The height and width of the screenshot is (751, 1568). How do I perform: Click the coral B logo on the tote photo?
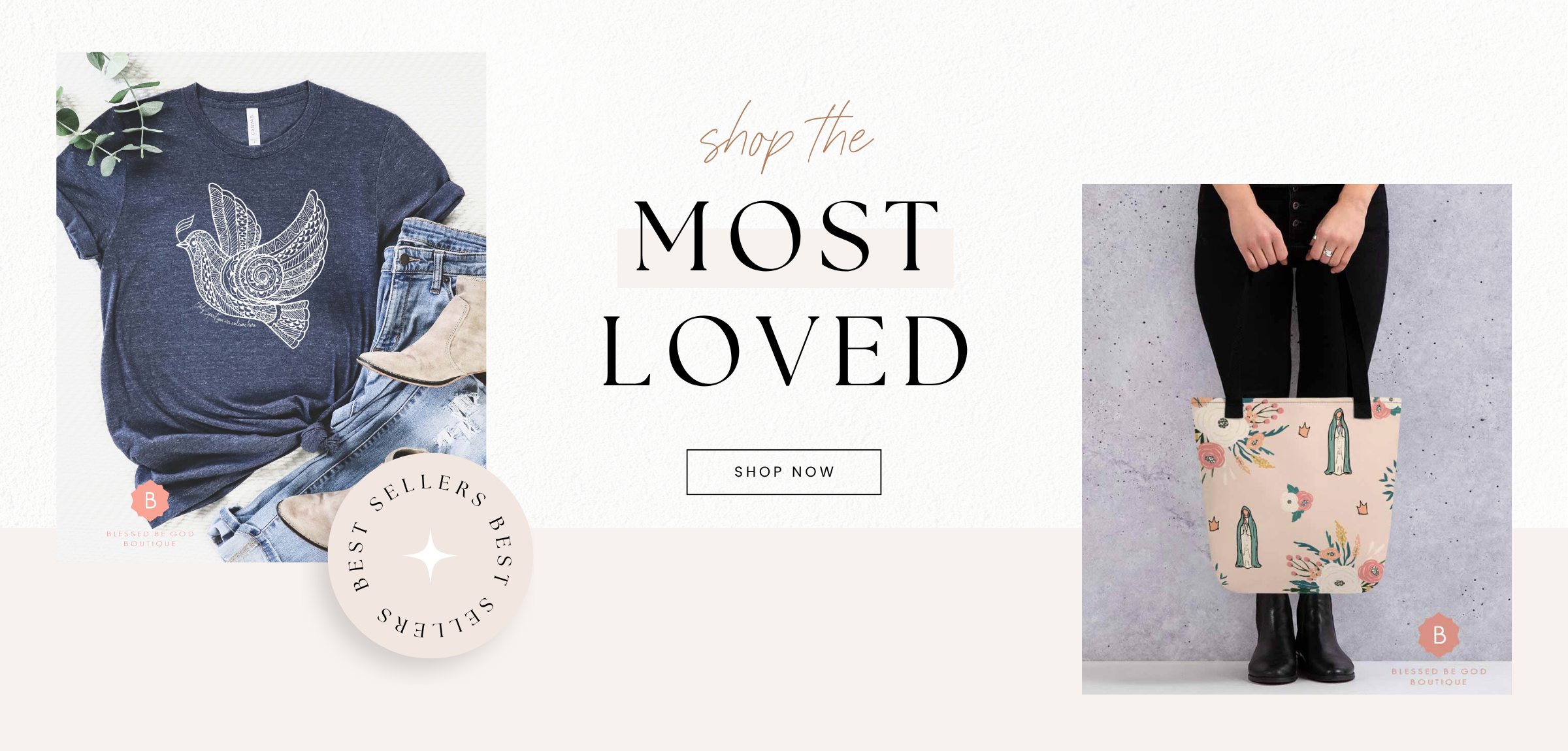point(1439,634)
